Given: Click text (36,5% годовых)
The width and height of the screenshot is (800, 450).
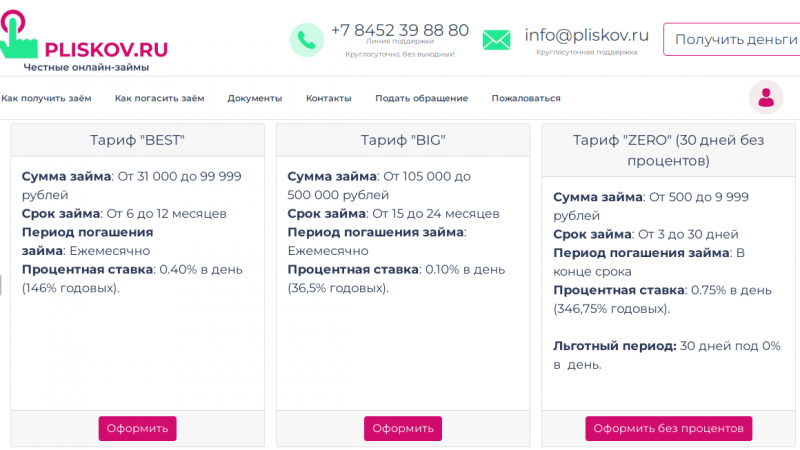Looking at the screenshot, I should click(338, 288).
